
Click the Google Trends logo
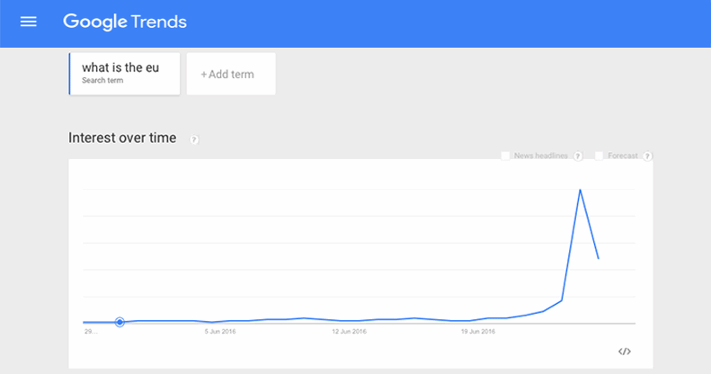coord(125,22)
